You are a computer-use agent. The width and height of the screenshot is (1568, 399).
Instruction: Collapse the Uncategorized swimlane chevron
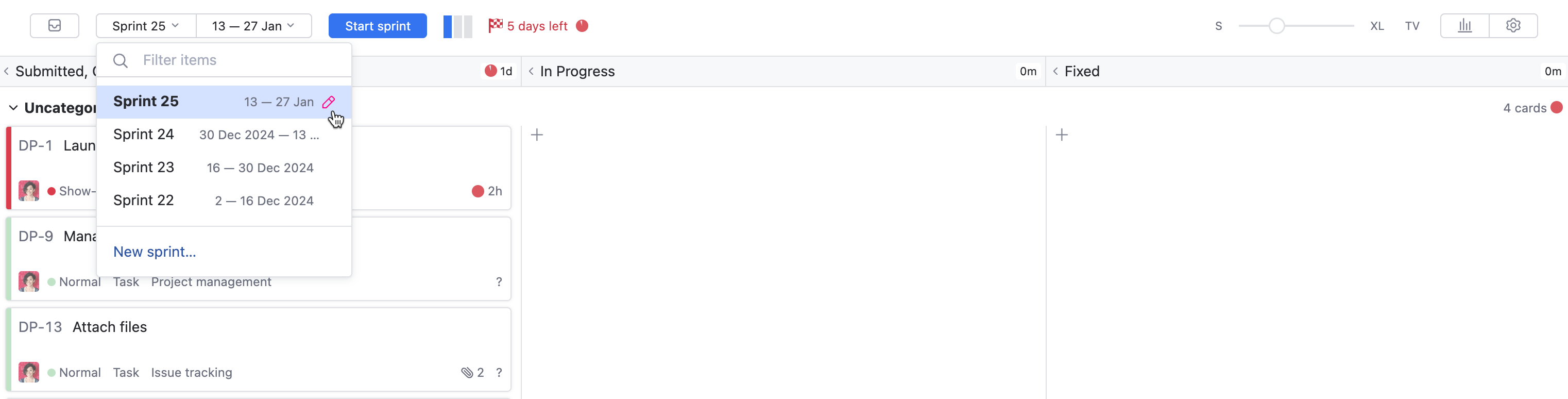13,108
